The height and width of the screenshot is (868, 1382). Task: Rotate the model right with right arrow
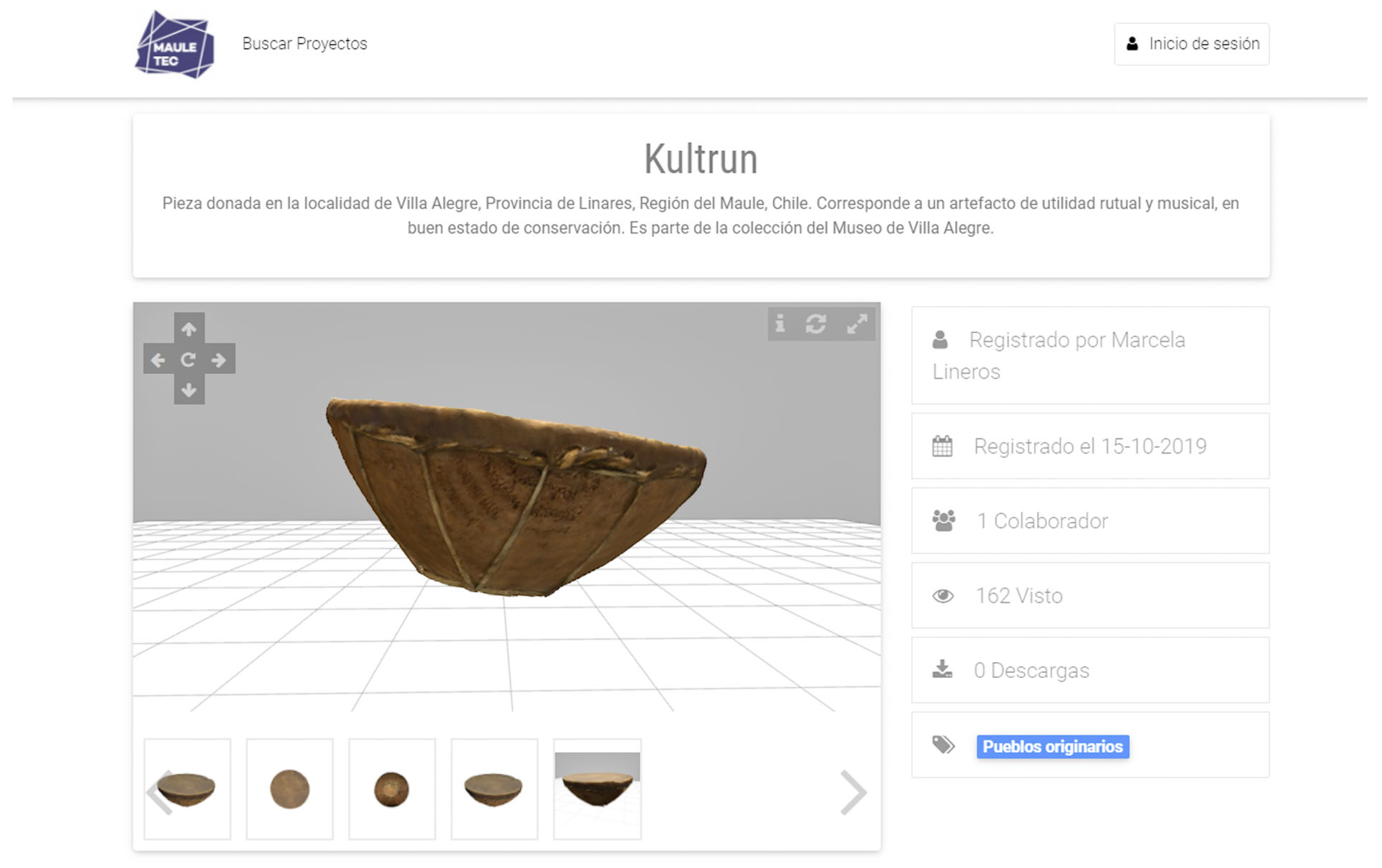[x=219, y=360]
